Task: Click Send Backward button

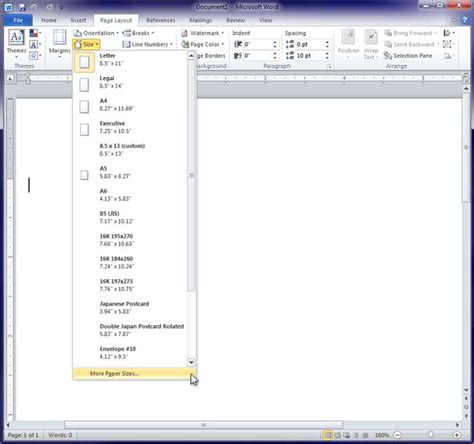Action: (x=412, y=44)
